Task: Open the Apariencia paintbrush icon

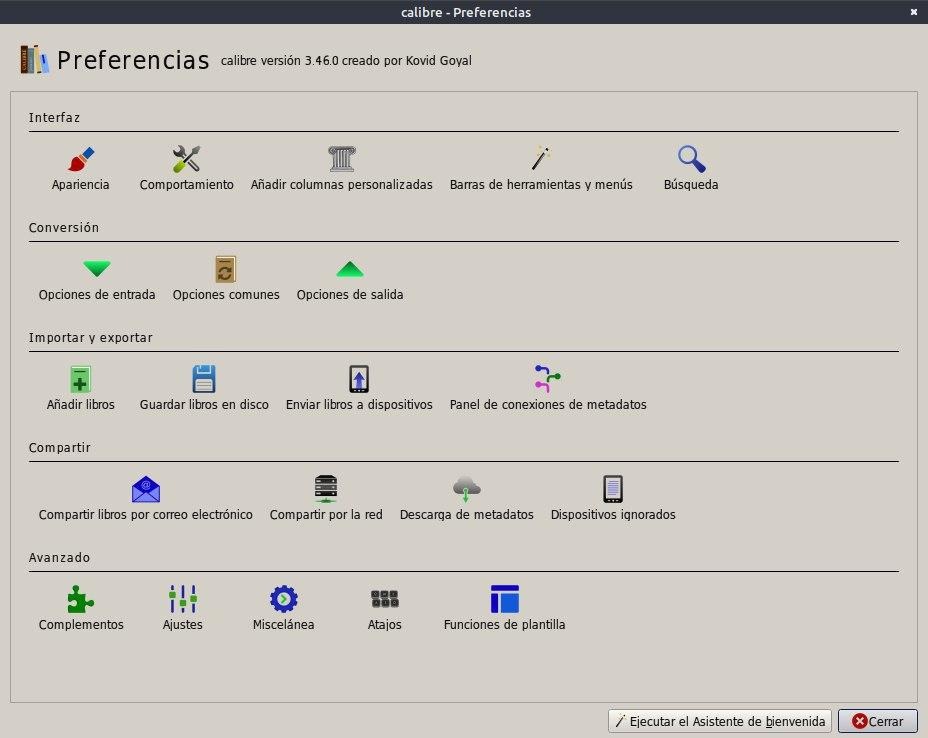Action: tap(80, 159)
